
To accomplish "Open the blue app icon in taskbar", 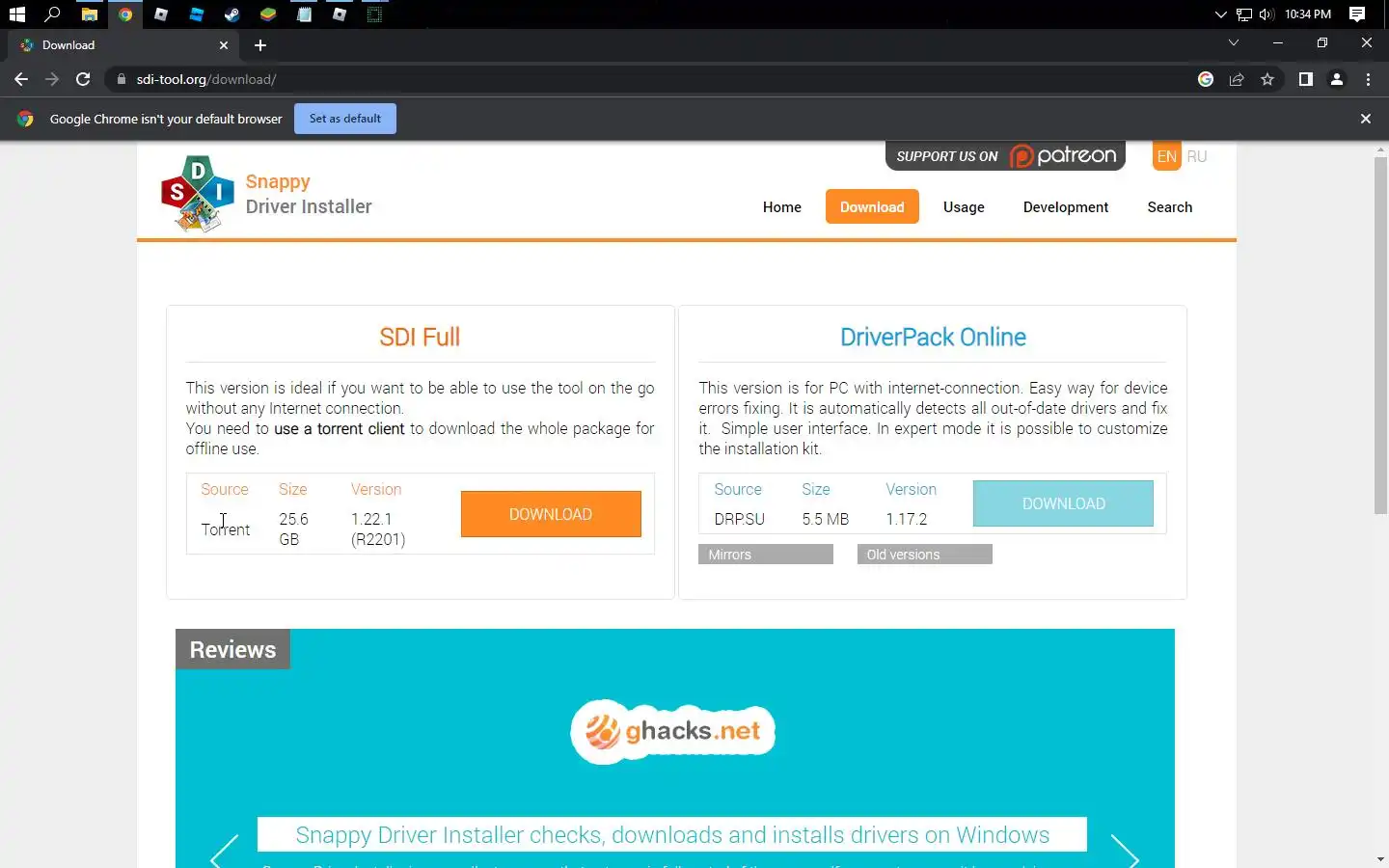I will coord(197,14).
